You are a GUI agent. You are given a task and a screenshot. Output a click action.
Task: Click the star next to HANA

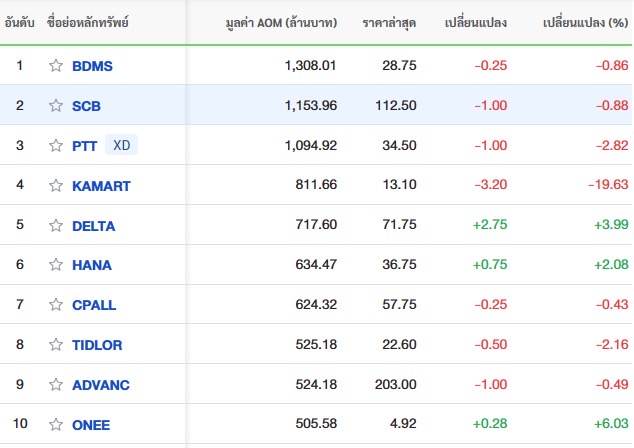[56, 266]
